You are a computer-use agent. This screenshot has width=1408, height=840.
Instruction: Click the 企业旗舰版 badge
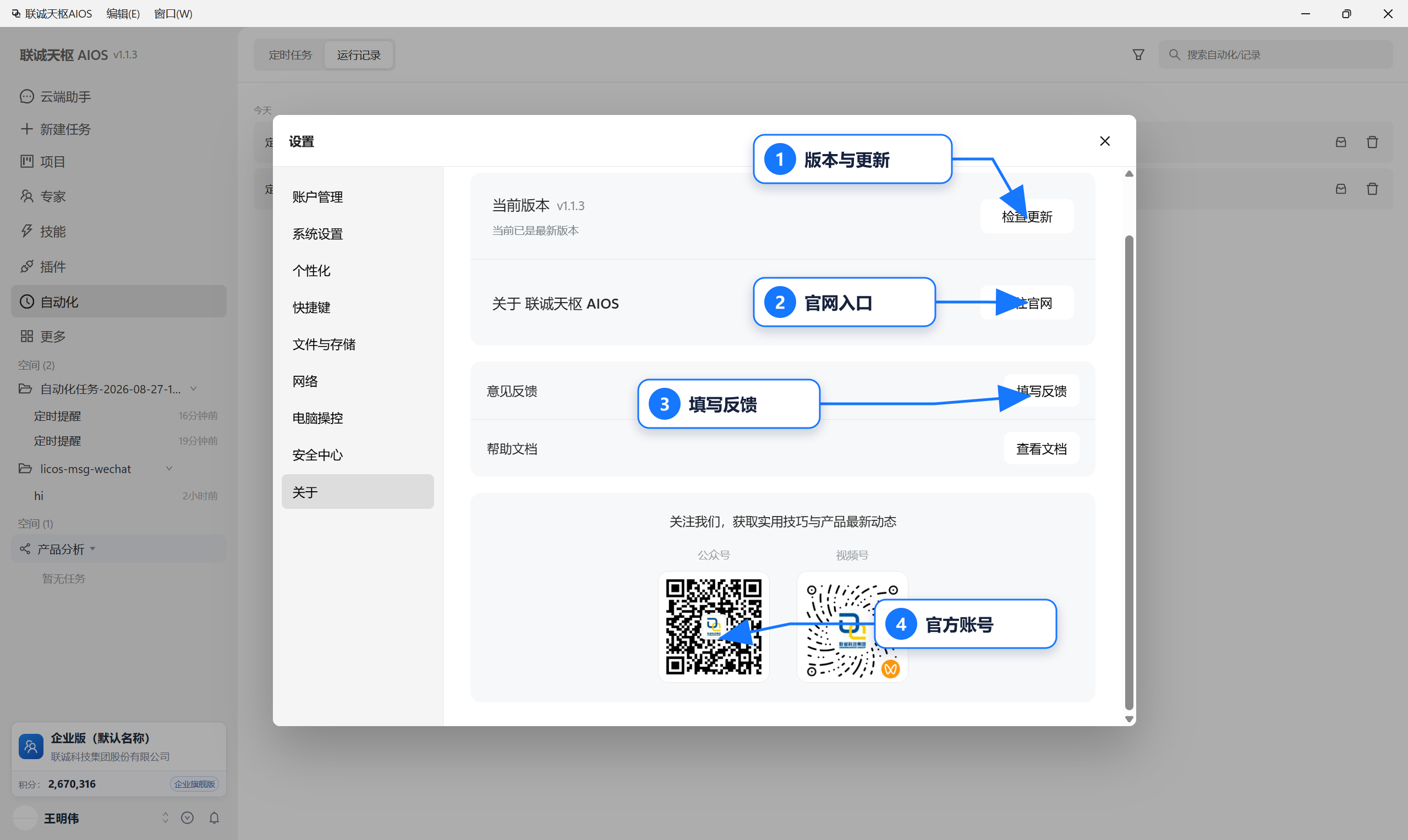pyautogui.click(x=195, y=784)
